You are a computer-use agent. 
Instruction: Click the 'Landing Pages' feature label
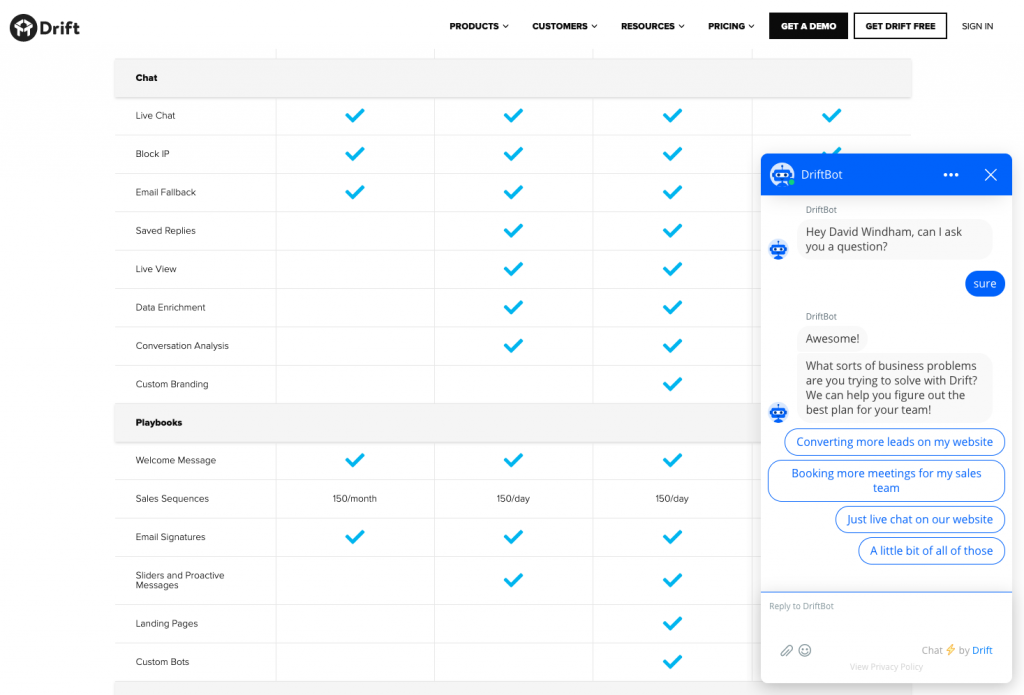click(x=167, y=624)
